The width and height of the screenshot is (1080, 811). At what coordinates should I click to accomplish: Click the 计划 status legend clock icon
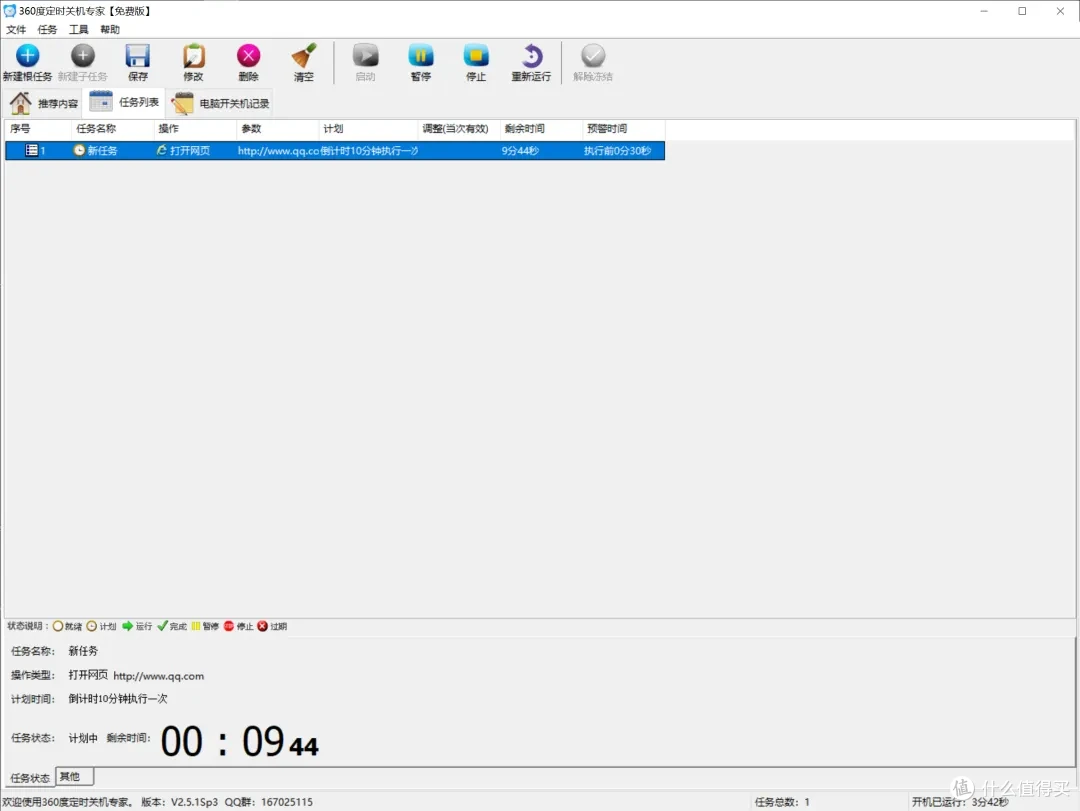92,626
